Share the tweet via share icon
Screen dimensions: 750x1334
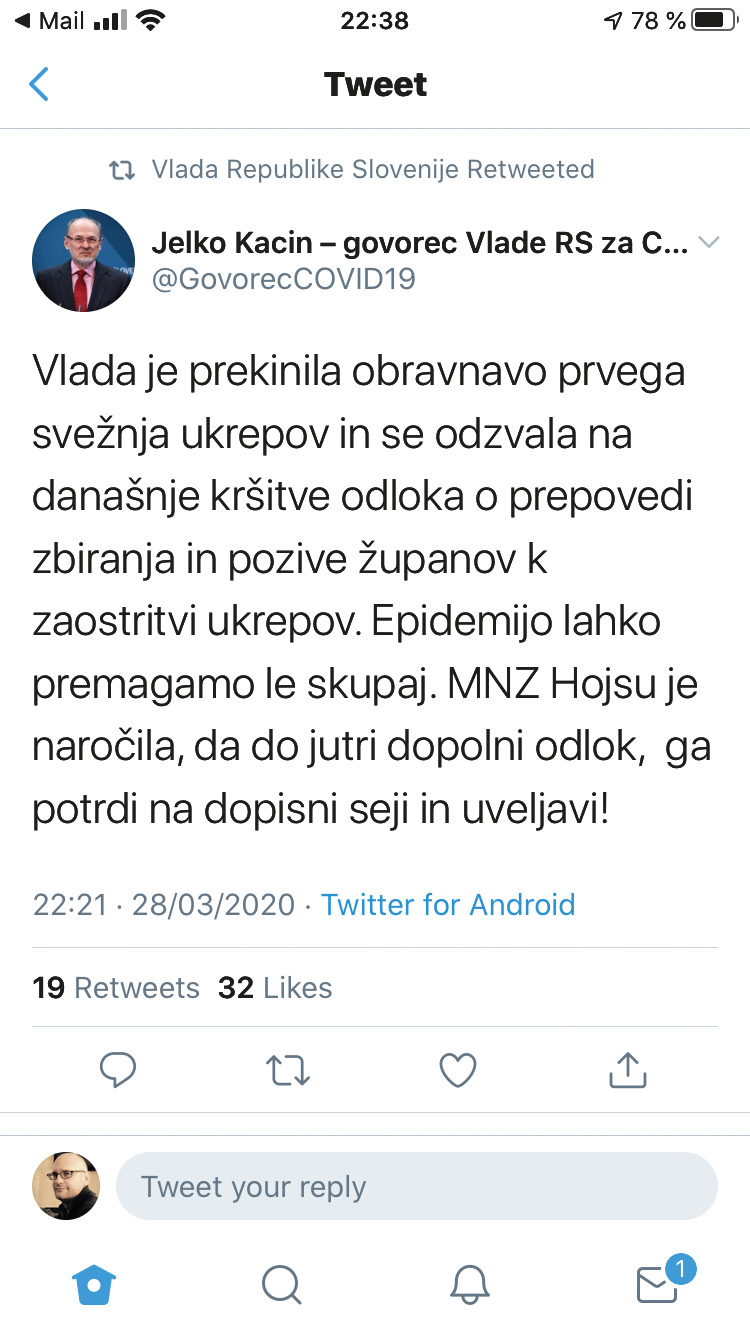point(628,1070)
